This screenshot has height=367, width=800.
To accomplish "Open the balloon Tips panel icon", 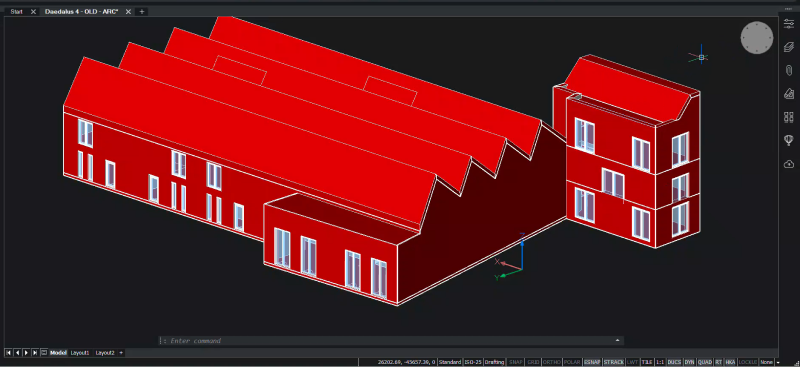I will click(789, 140).
